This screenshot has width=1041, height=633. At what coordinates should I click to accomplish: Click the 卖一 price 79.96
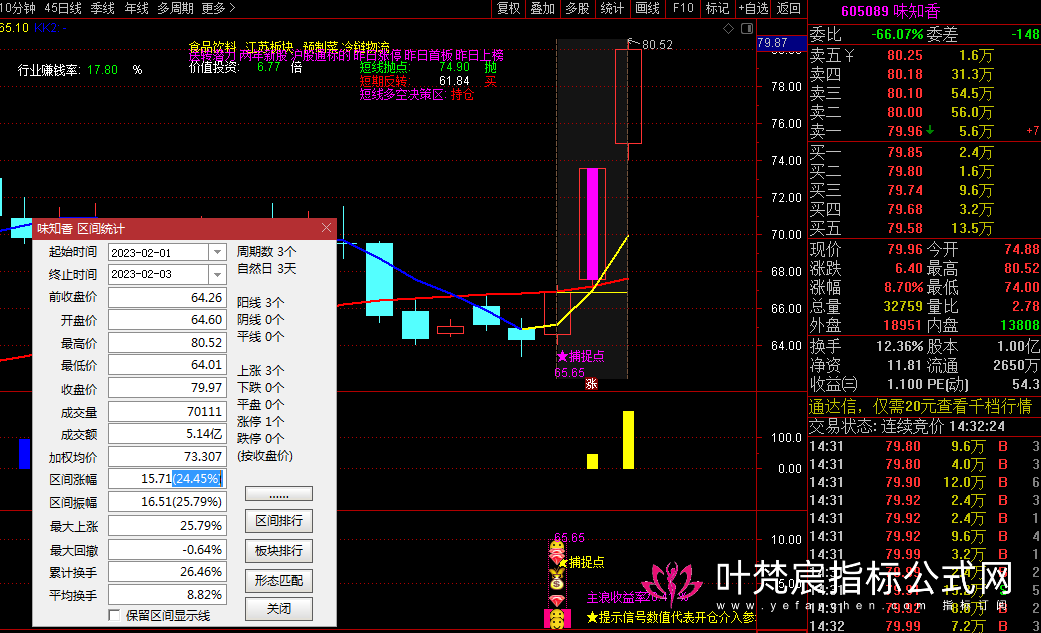pos(905,132)
